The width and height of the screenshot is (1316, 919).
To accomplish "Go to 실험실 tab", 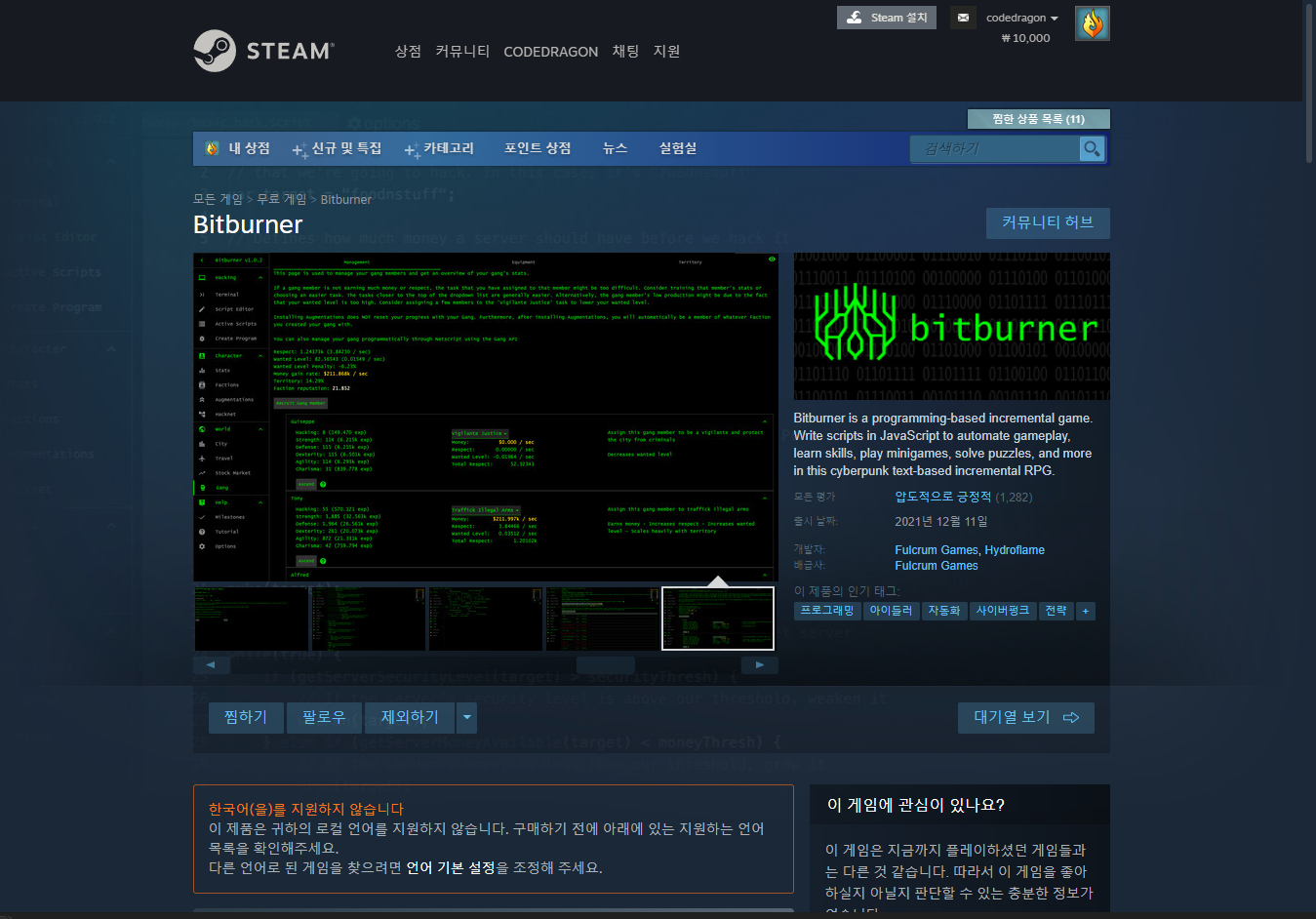I will click(678, 148).
